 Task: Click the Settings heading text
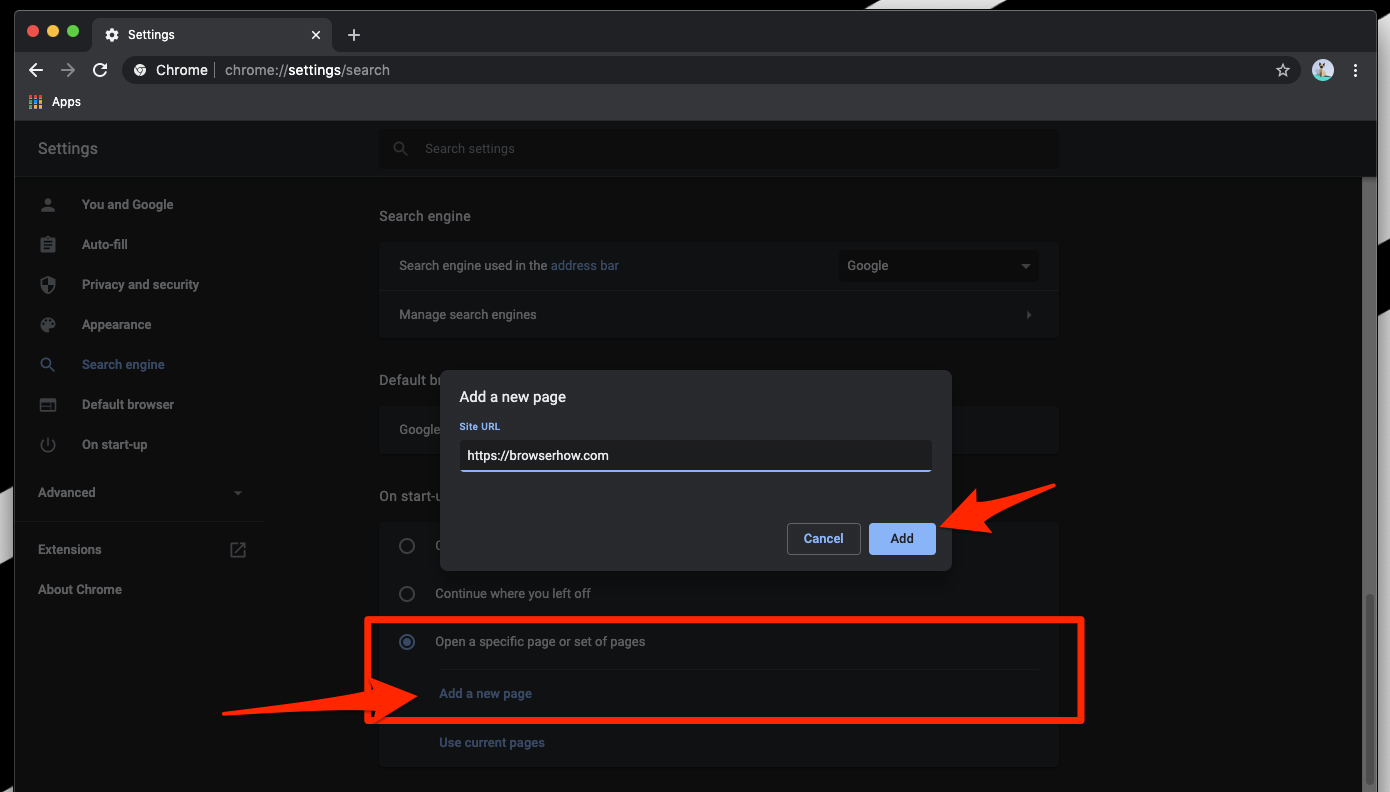[68, 149]
